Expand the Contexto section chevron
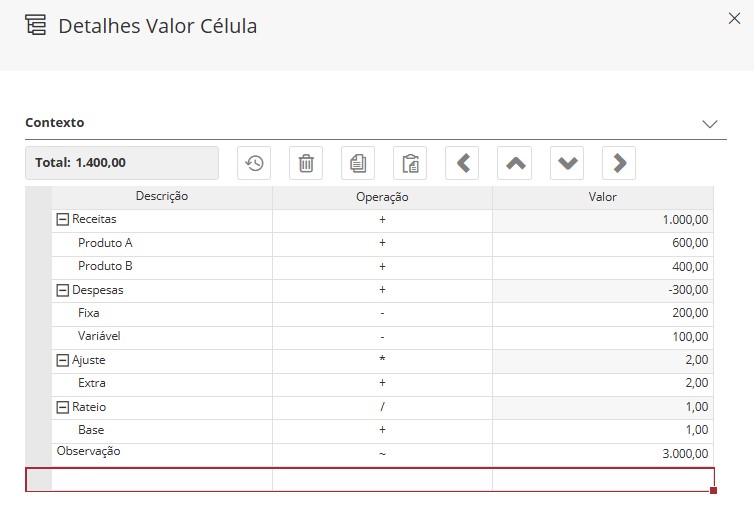This screenshot has width=754, height=531. 710,124
